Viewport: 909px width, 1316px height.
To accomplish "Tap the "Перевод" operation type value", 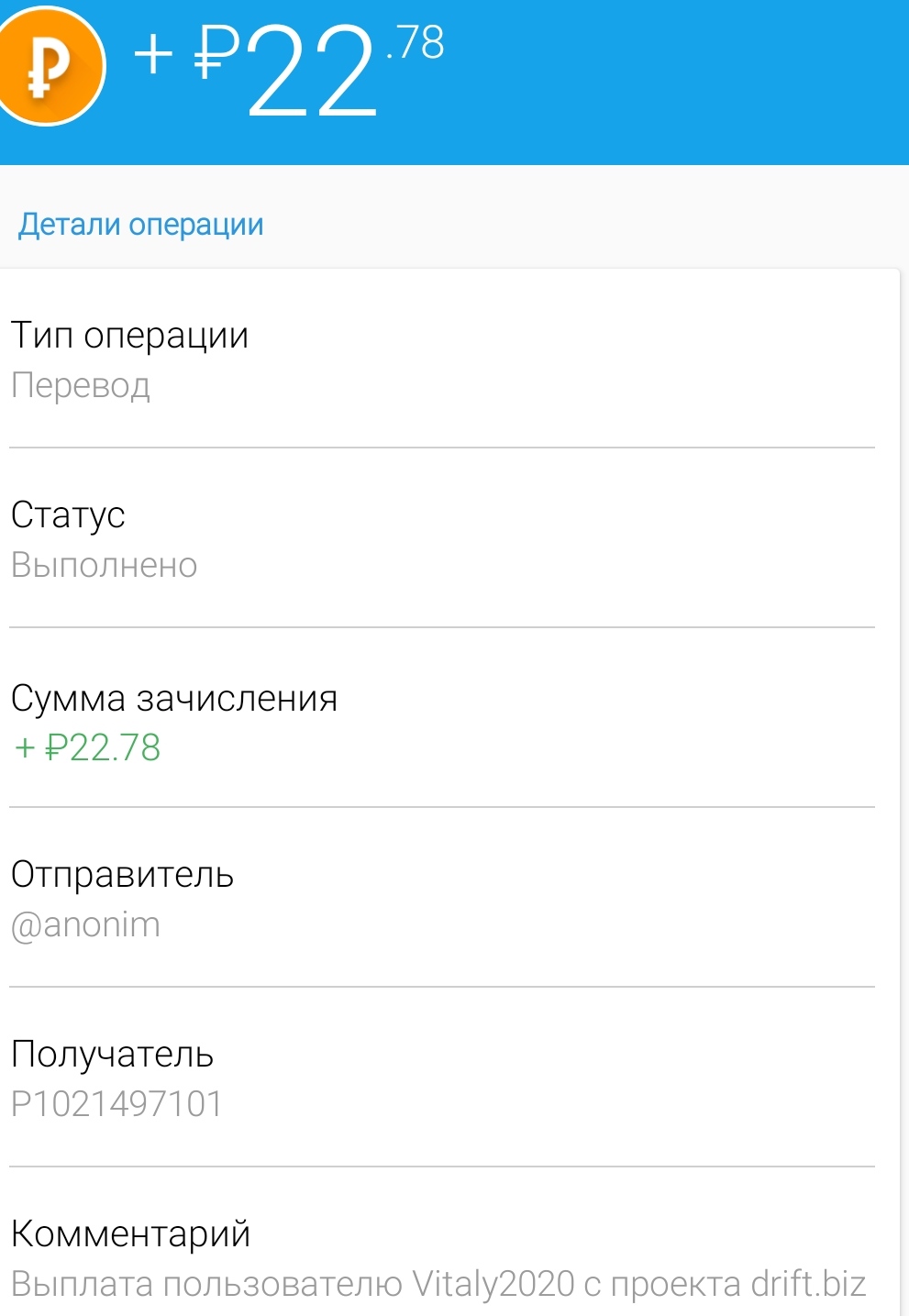I will pyautogui.click(x=81, y=385).
